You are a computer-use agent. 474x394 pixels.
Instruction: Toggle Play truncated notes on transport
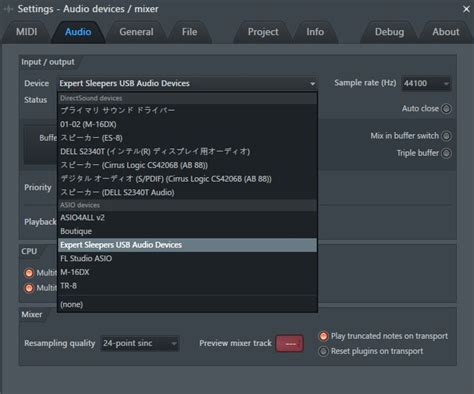pyautogui.click(x=323, y=336)
